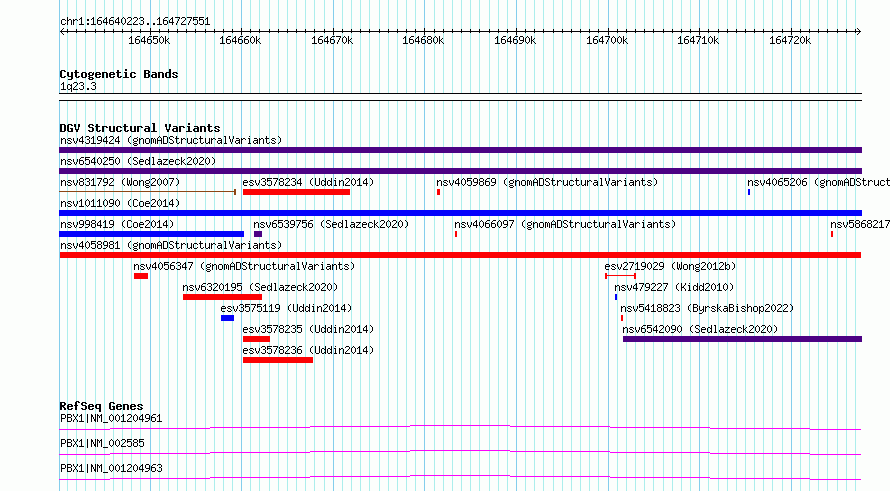Click the 164660k ruler position
This screenshot has height=491, width=890.
tap(240, 41)
